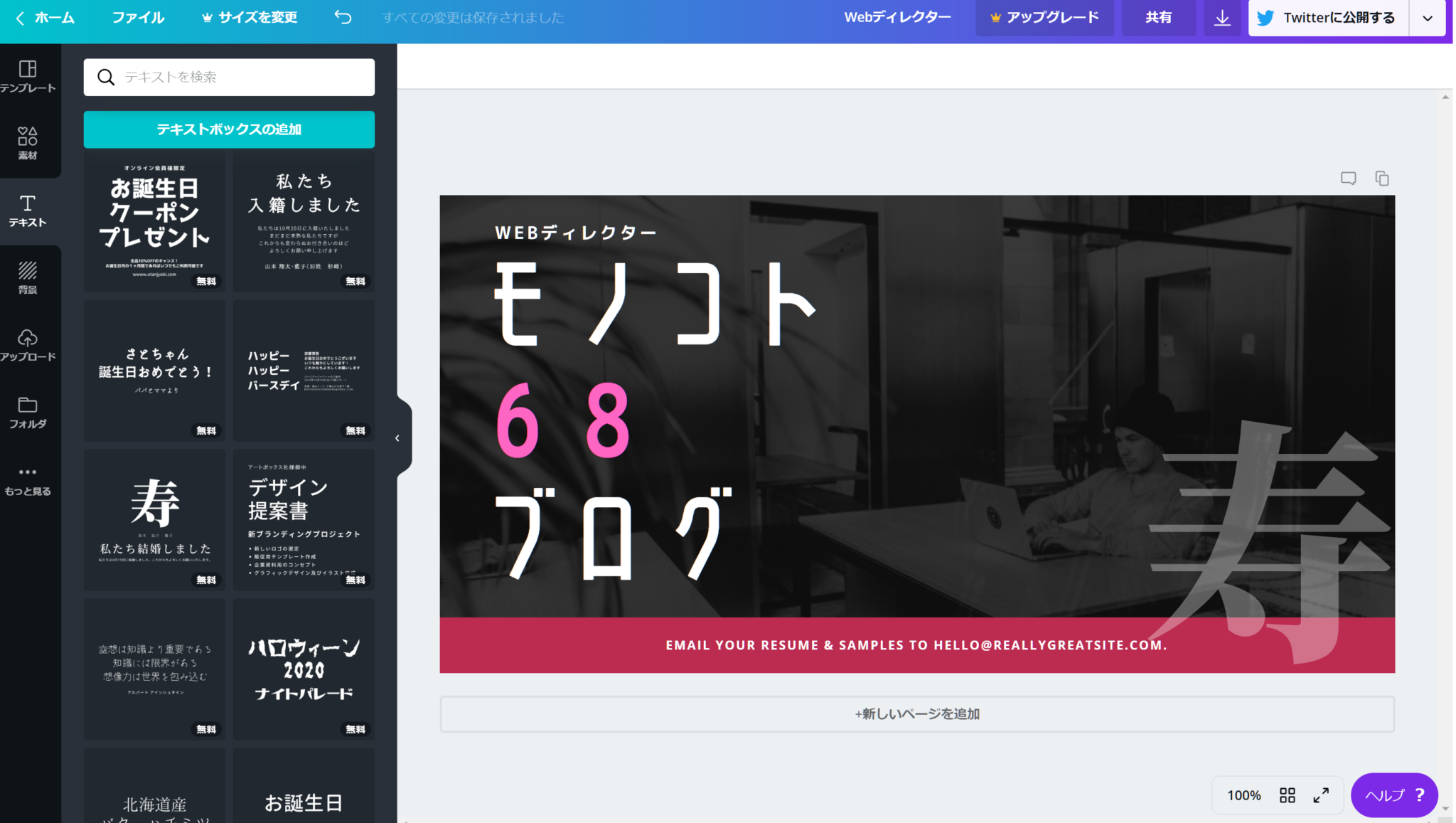The width and height of the screenshot is (1456, 823).
Task: Open the Folders (フォルダ) sidebar panel
Action: pyautogui.click(x=28, y=413)
